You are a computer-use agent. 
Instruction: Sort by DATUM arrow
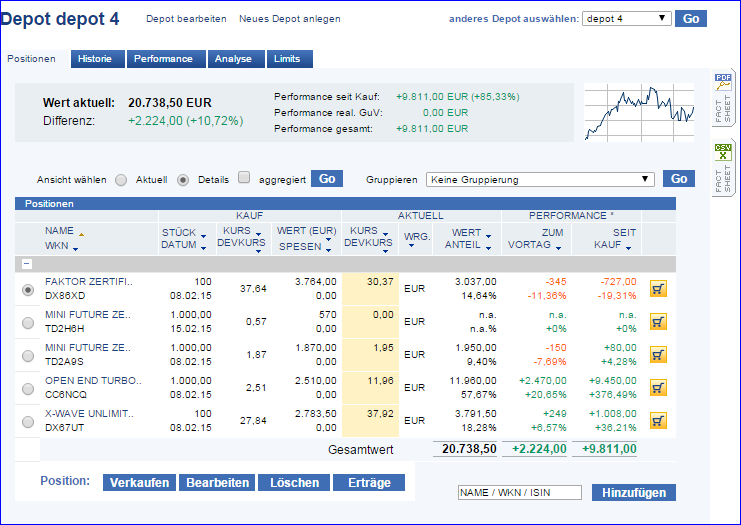pos(203,248)
